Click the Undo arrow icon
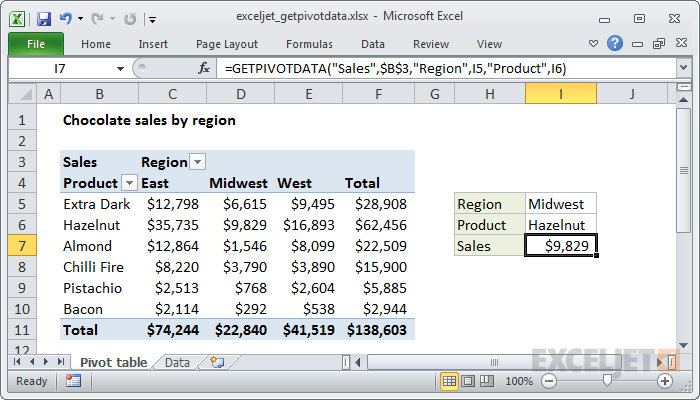This screenshot has height=400, width=700. tap(66, 18)
